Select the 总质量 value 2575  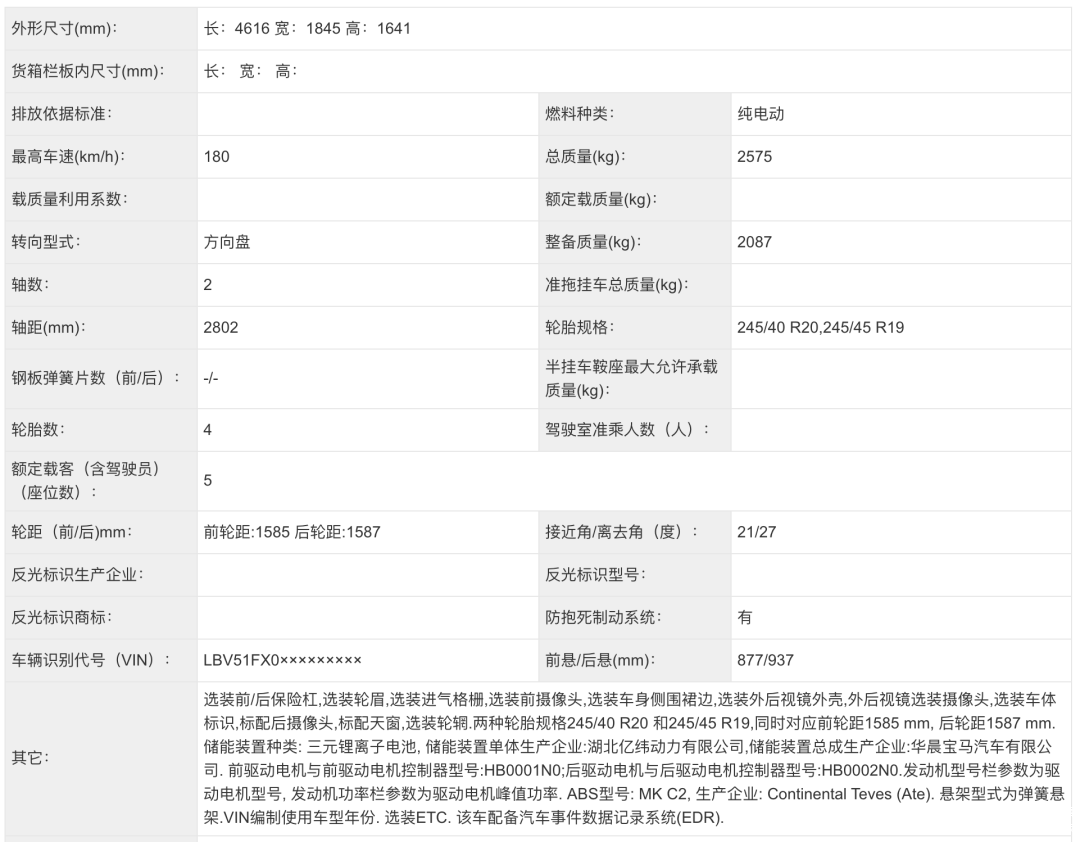click(x=754, y=157)
